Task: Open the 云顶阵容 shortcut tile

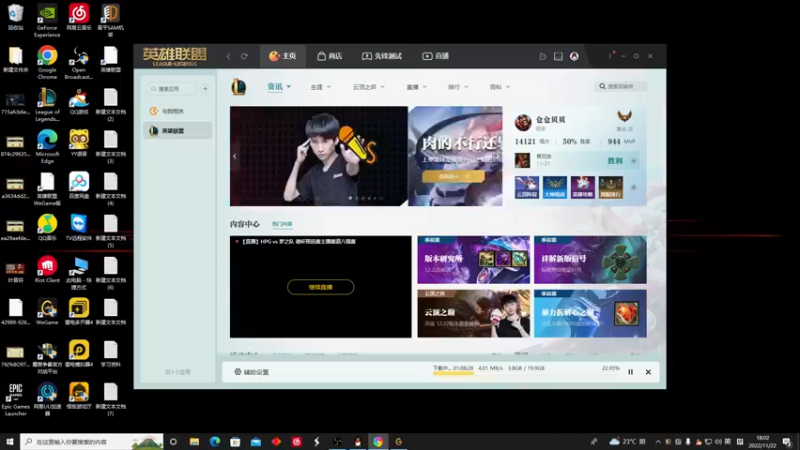Action: coord(527,187)
